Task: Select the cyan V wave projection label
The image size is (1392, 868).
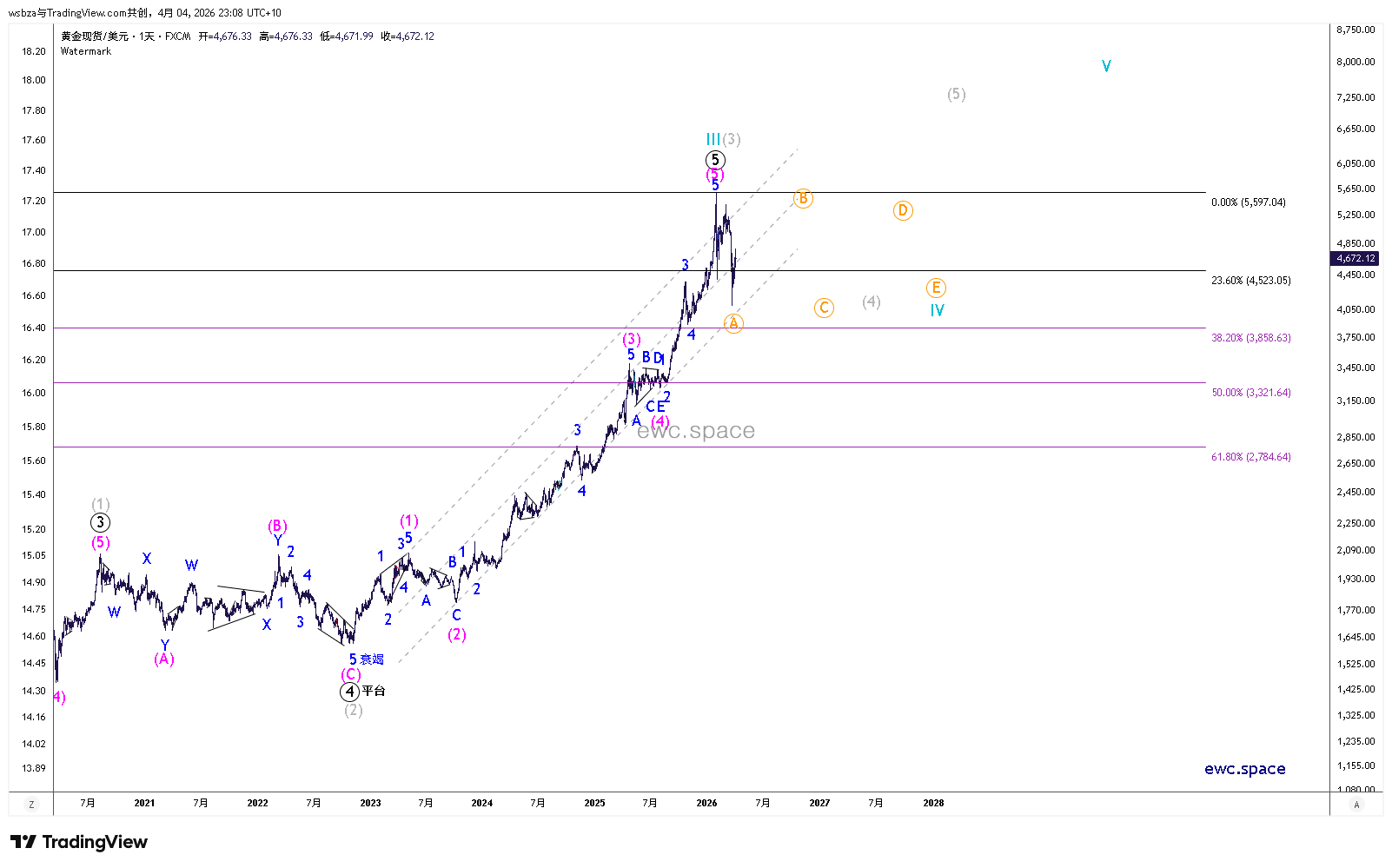Action: pos(1106,66)
